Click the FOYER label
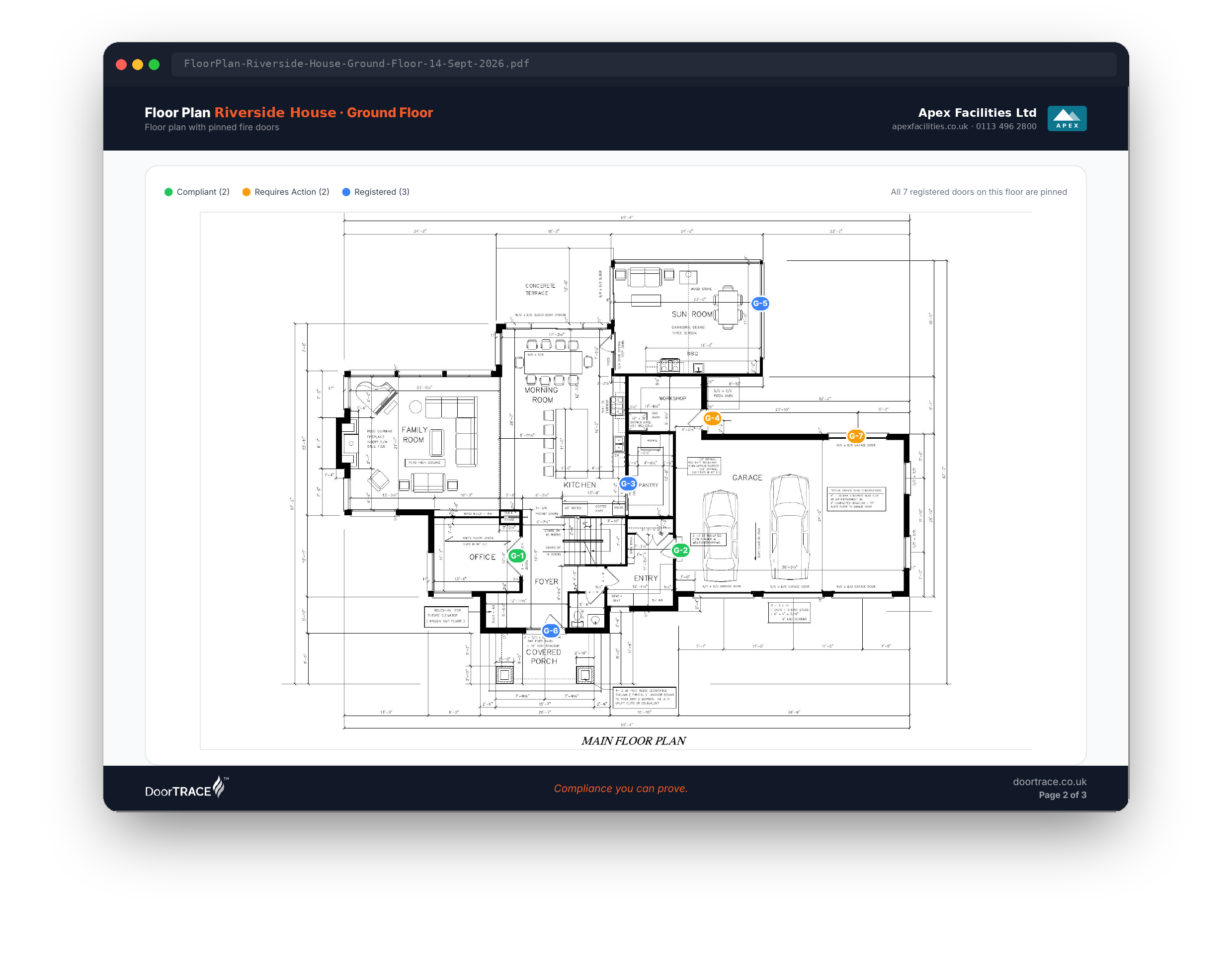This screenshot has width=1232, height=960. 547,581
